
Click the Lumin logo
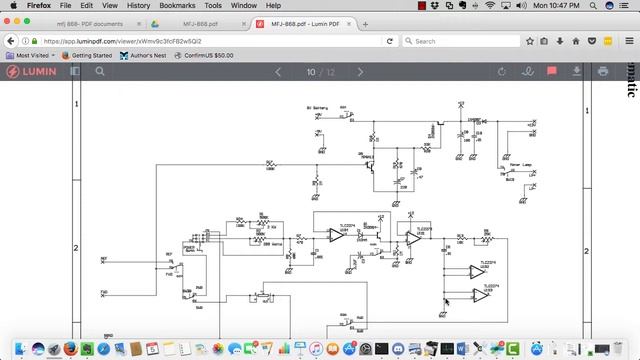point(31,71)
